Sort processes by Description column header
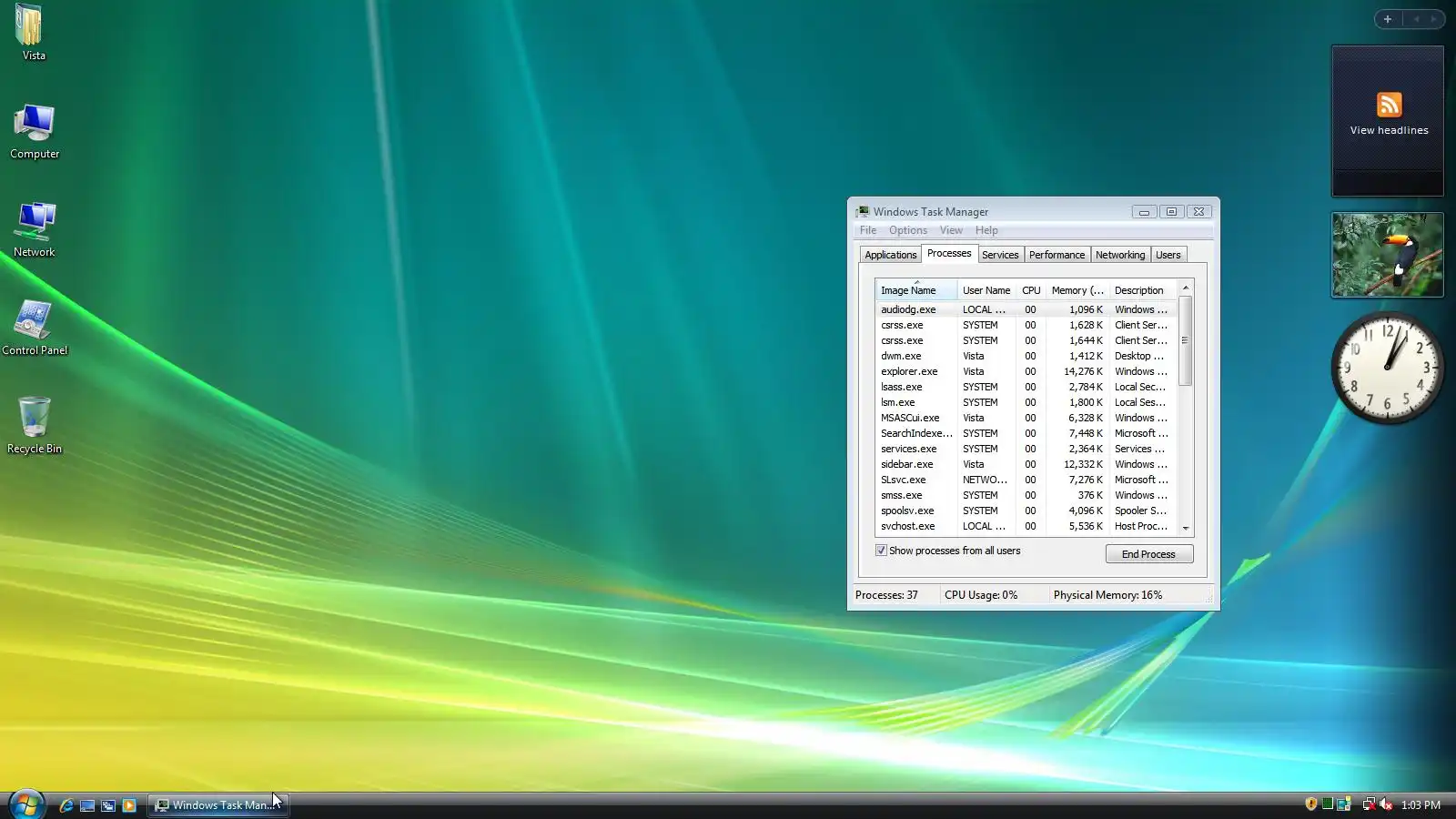Screen dimensions: 1456x819 pyautogui.click(x=1143, y=290)
